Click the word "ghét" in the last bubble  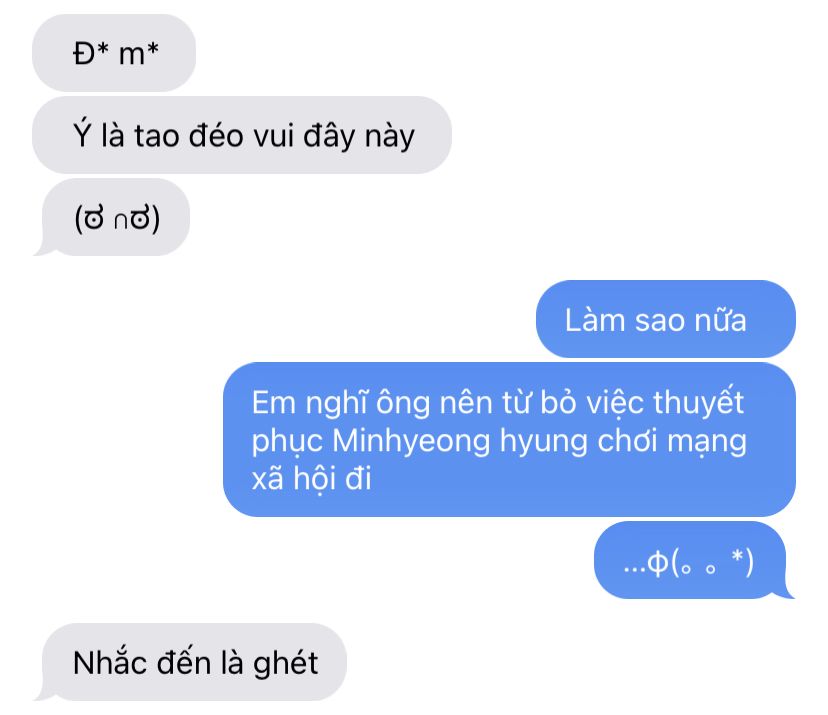tap(286, 664)
